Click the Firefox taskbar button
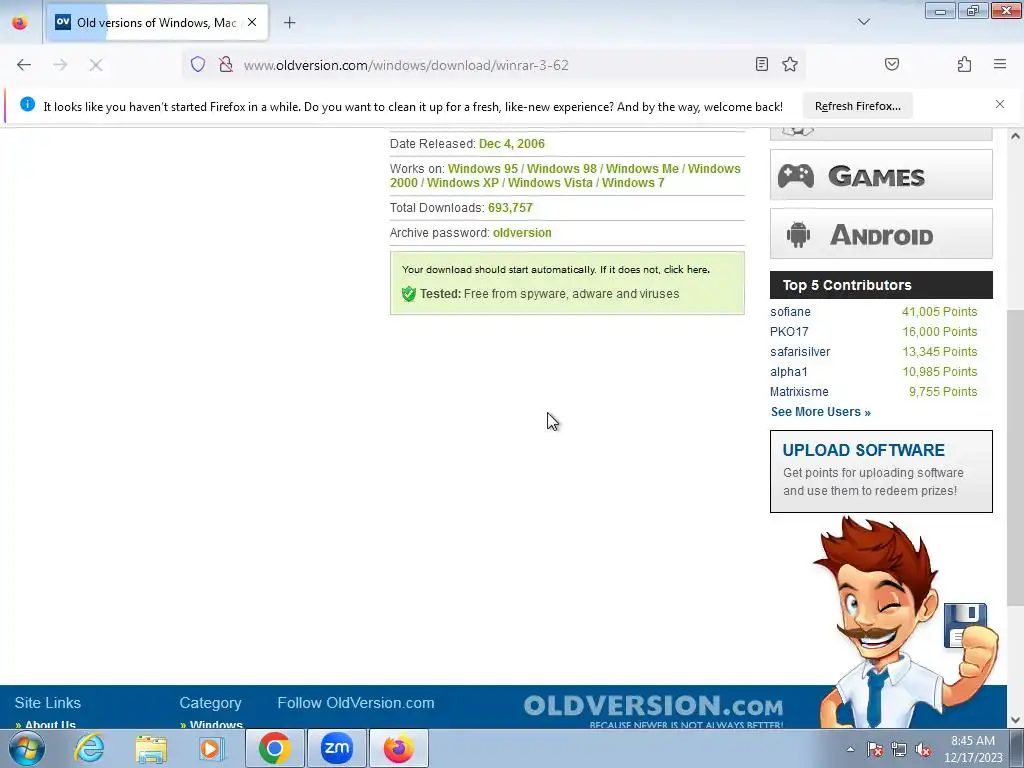1024x768 pixels. pos(399,748)
